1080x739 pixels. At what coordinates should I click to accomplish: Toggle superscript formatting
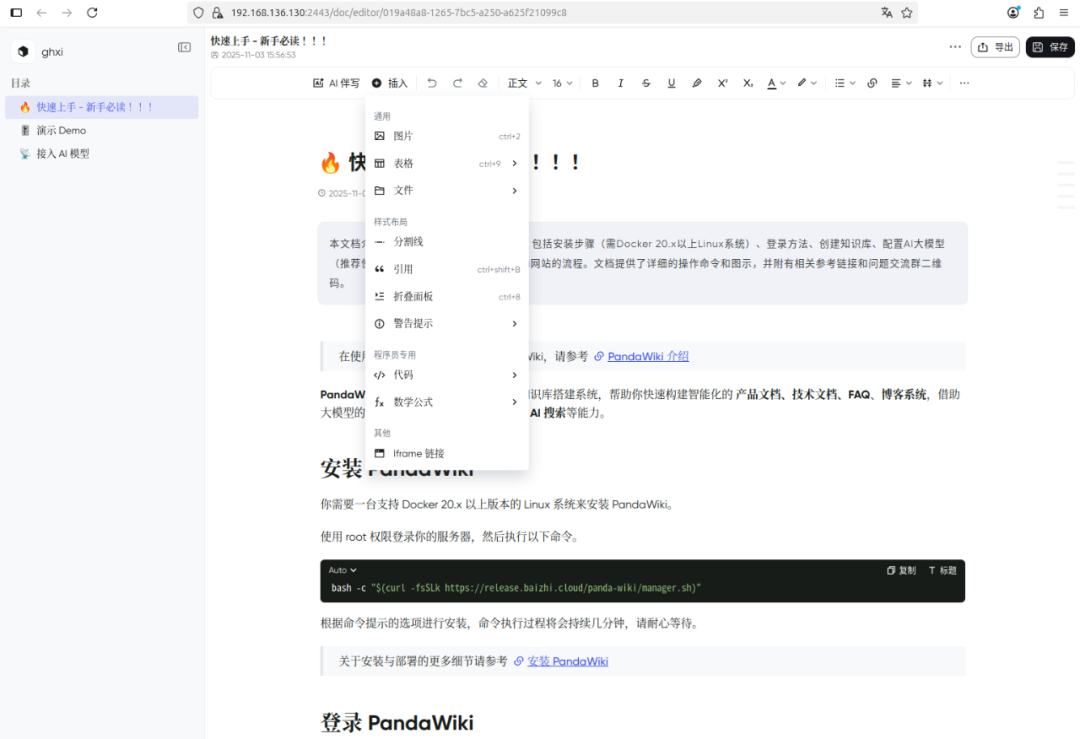pos(723,83)
